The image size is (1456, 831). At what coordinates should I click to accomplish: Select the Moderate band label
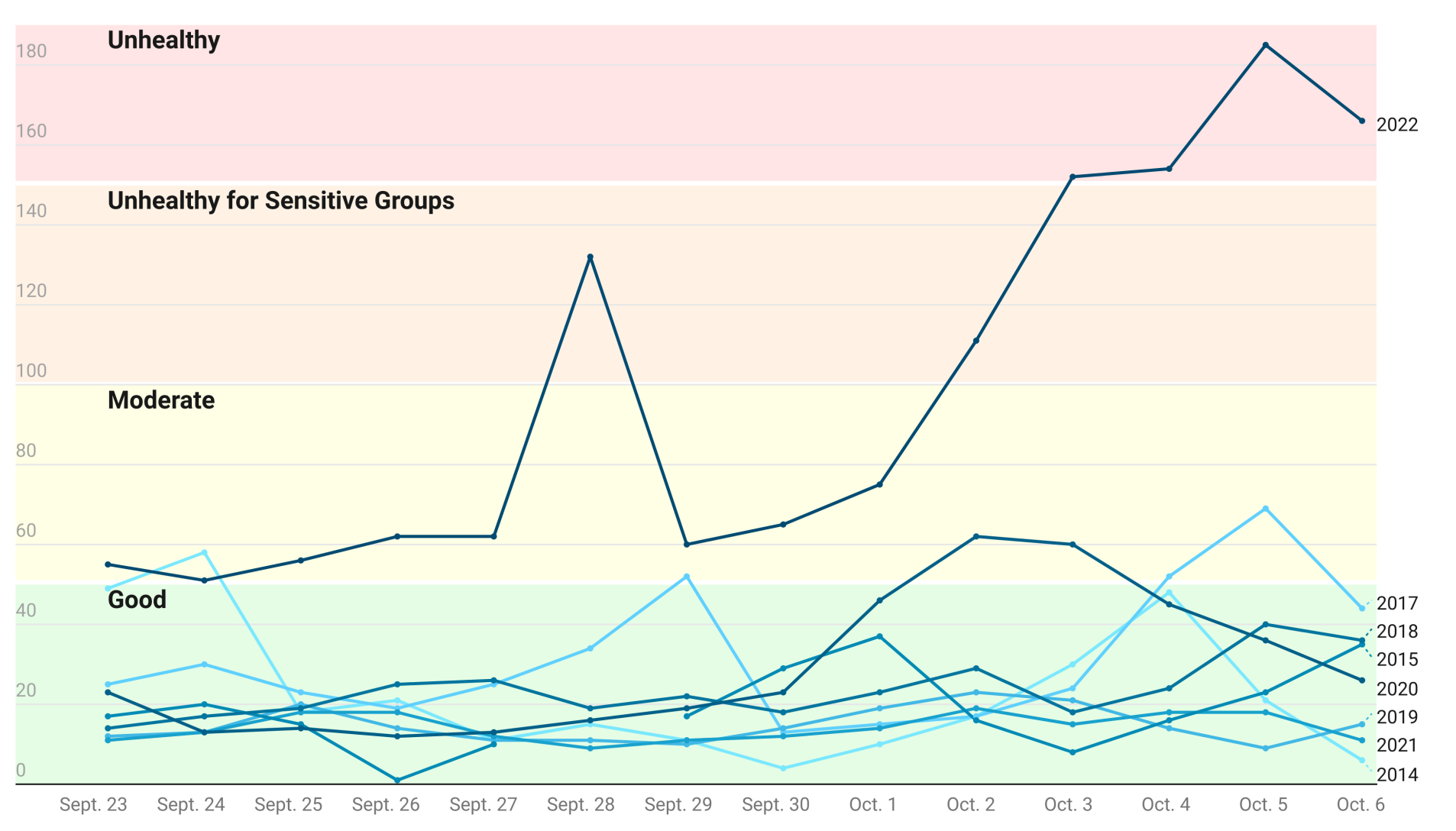161,400
